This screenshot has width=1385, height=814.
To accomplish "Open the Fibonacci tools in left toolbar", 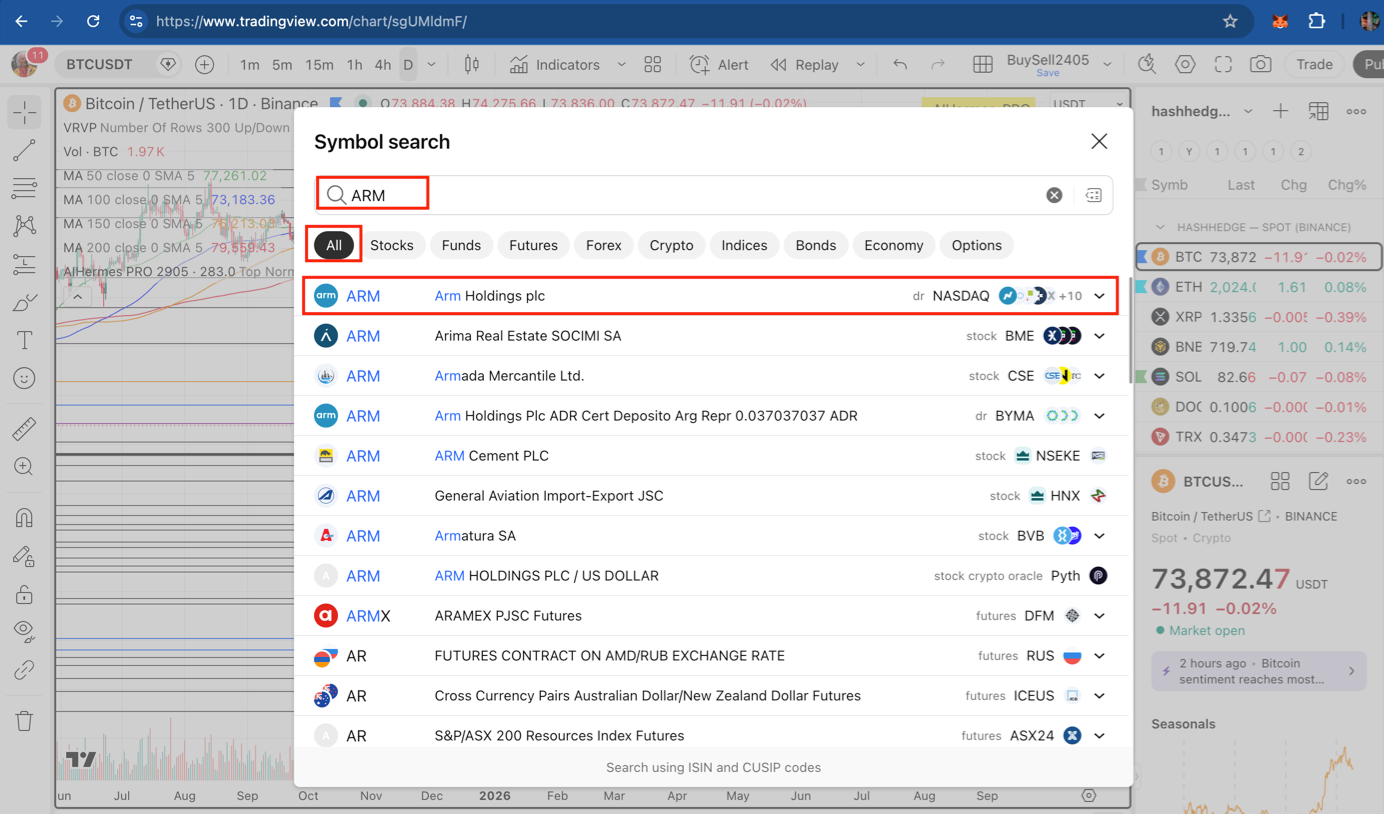I will pyautogui.click(x=24, y=188).
